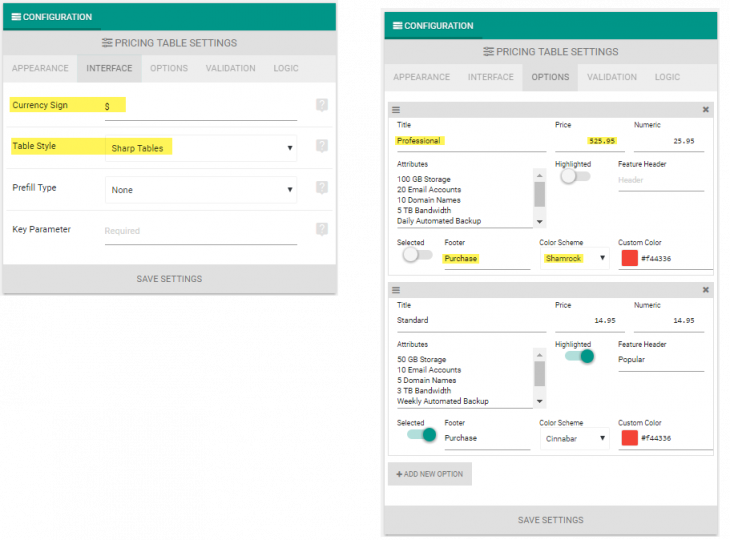Click the hamburger icon in the left Configuration header
730x540 pixels.
16,17
